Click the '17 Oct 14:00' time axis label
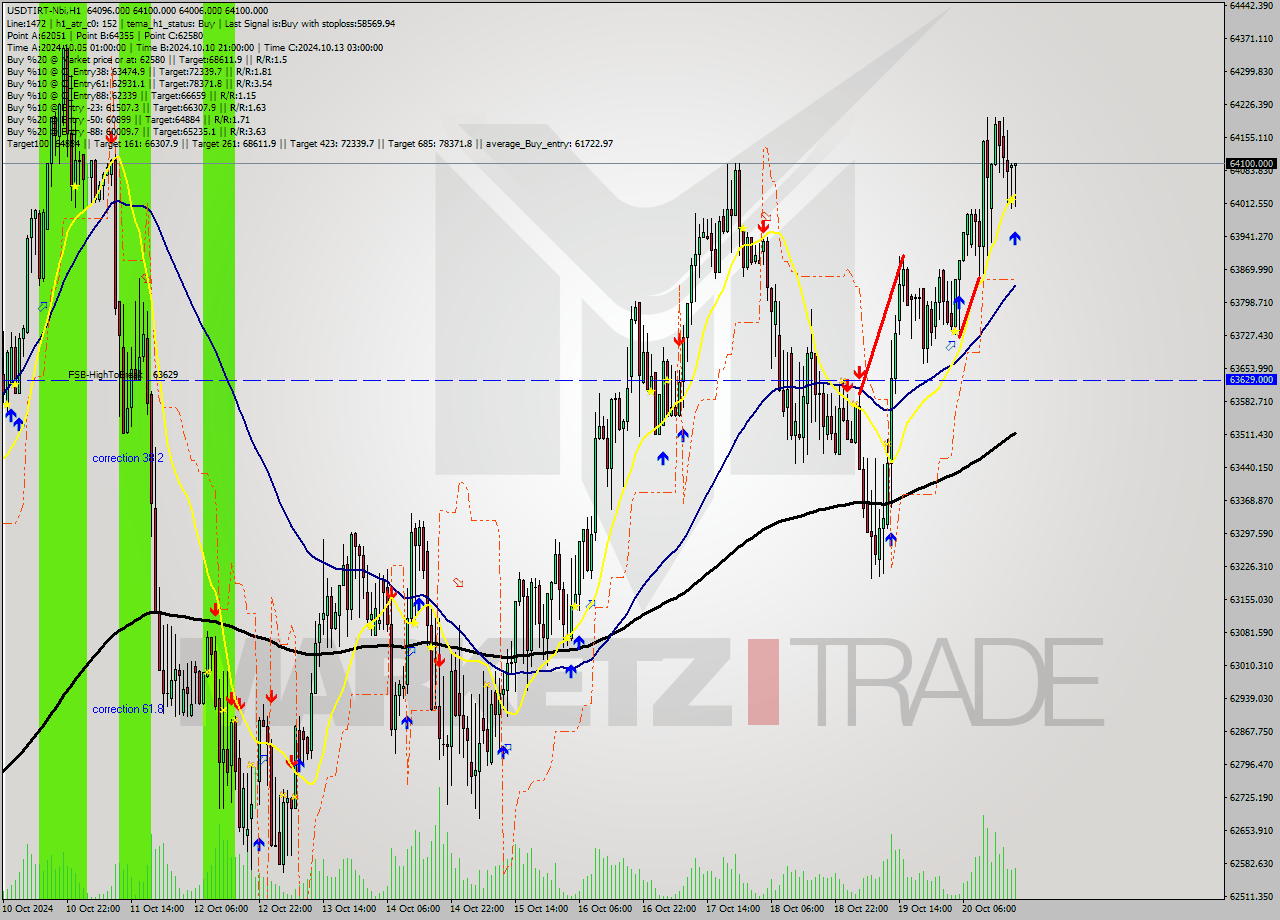 735,909
